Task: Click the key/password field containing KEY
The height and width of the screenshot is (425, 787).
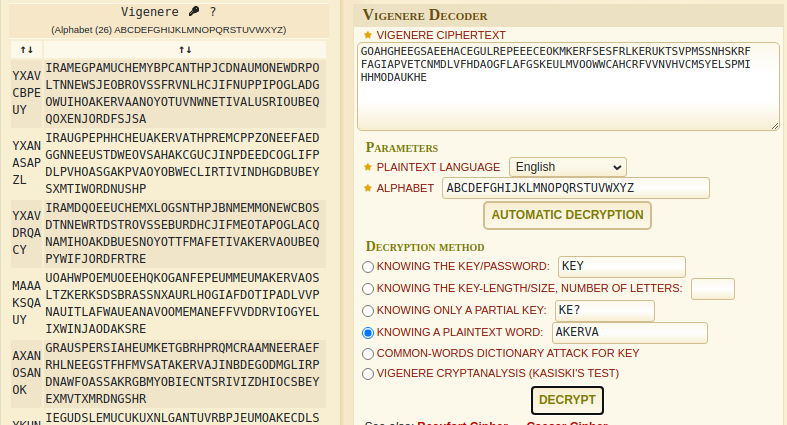Action: (620, 266)
